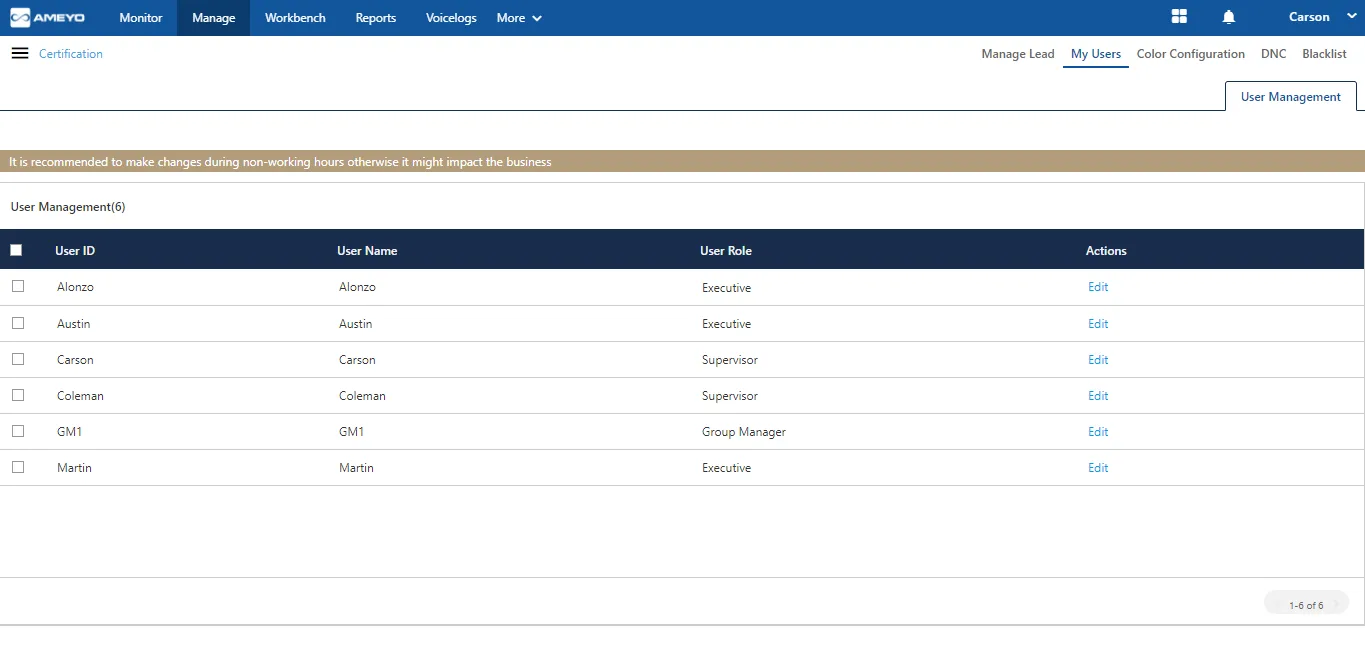Edit the Coleman user row
1365x648 pixels.
tap(1098, 396)
